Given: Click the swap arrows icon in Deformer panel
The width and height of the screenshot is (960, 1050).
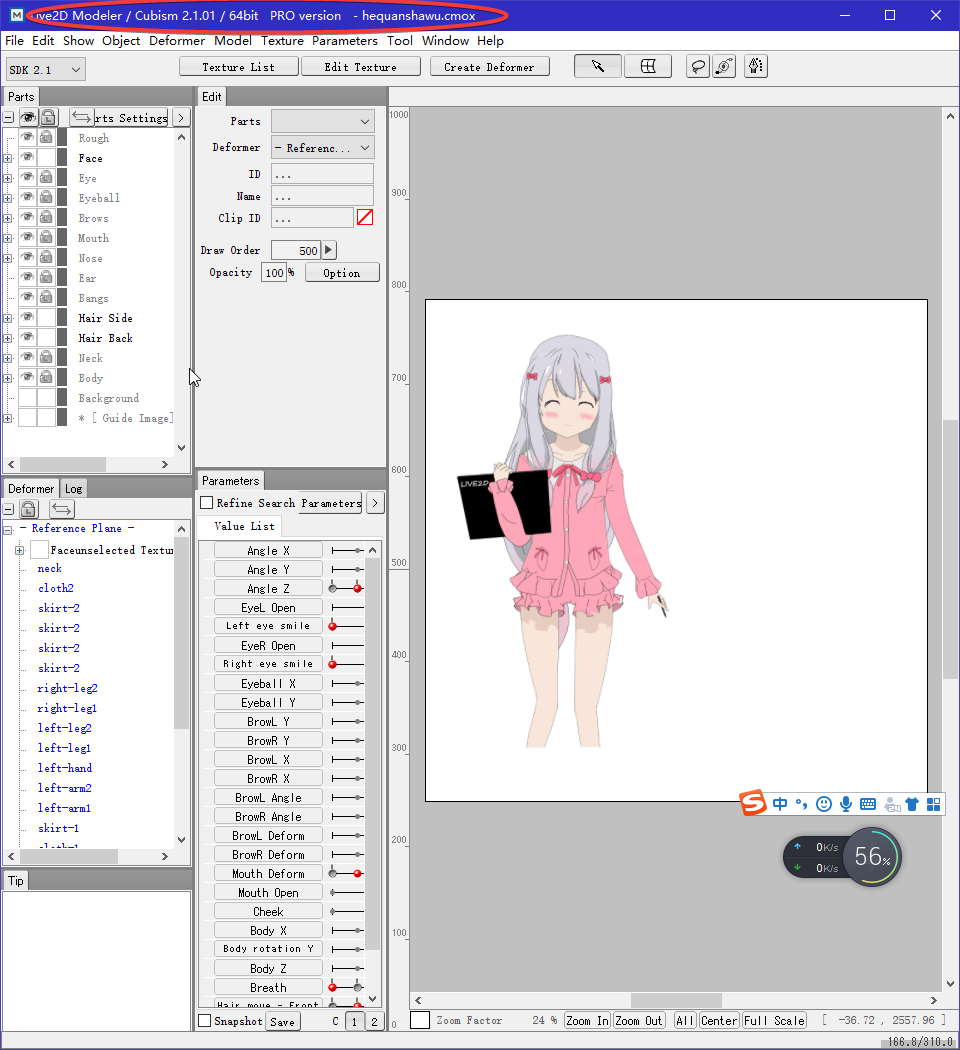Looking at the screenshot, I should [62, 509].
